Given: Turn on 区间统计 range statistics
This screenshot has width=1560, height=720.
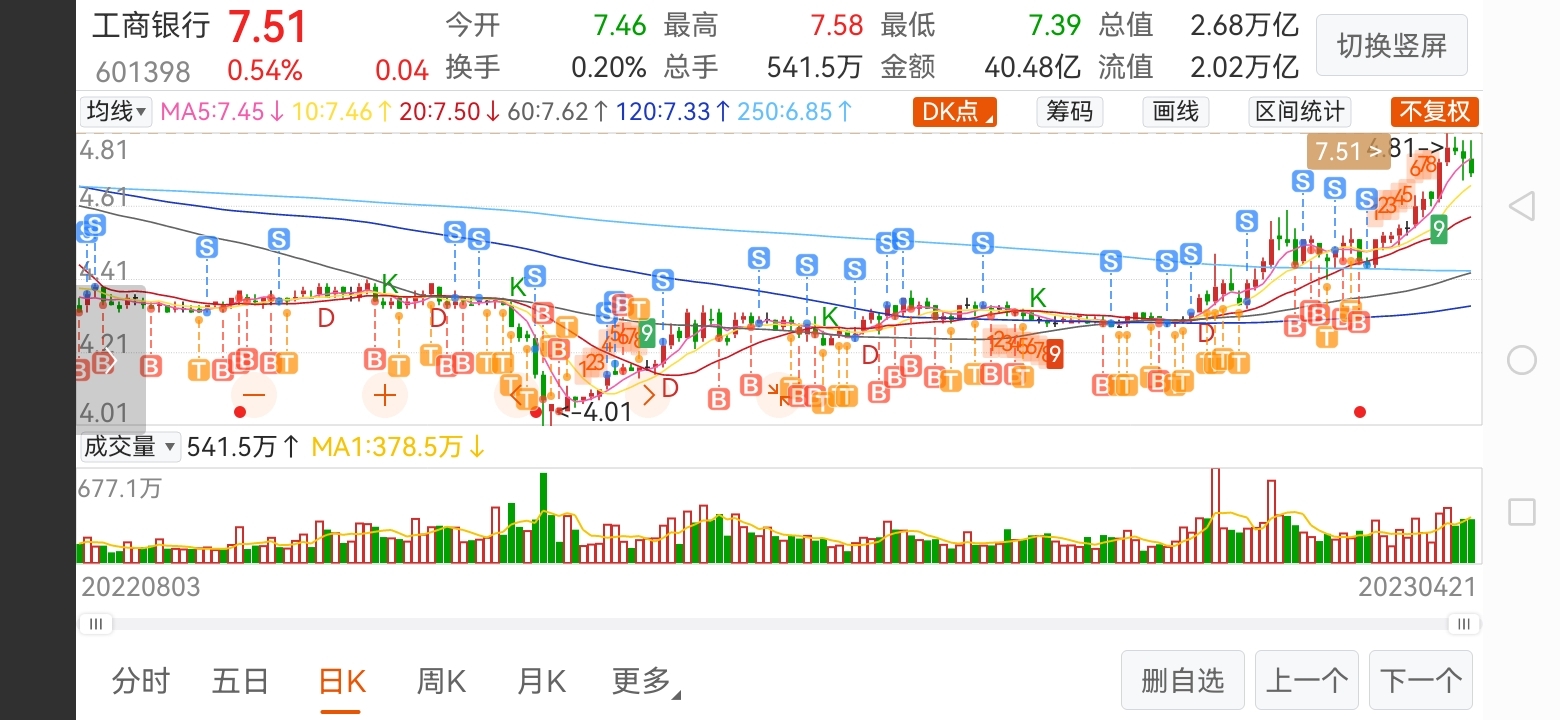Looking at the screenshot, I should coord(1300,111).
